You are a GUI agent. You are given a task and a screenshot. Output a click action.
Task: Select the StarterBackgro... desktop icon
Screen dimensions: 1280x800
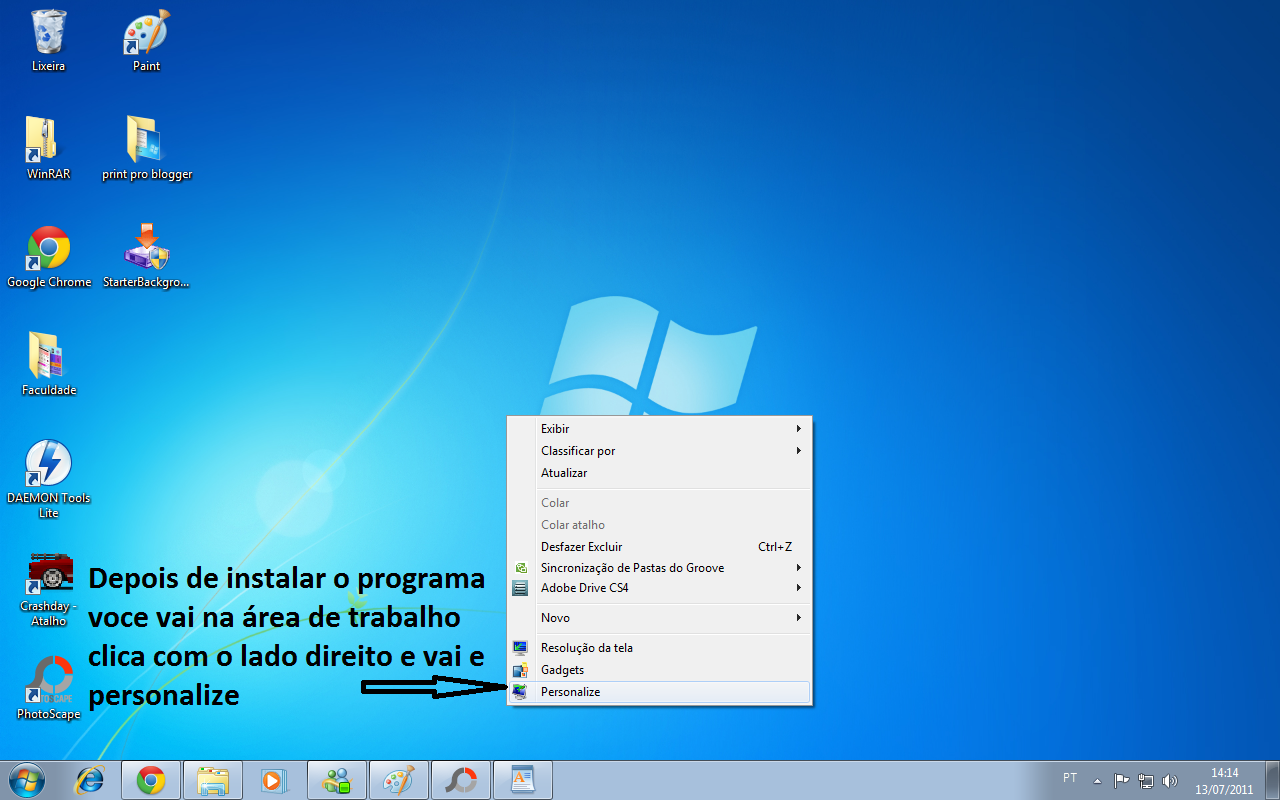146,256
